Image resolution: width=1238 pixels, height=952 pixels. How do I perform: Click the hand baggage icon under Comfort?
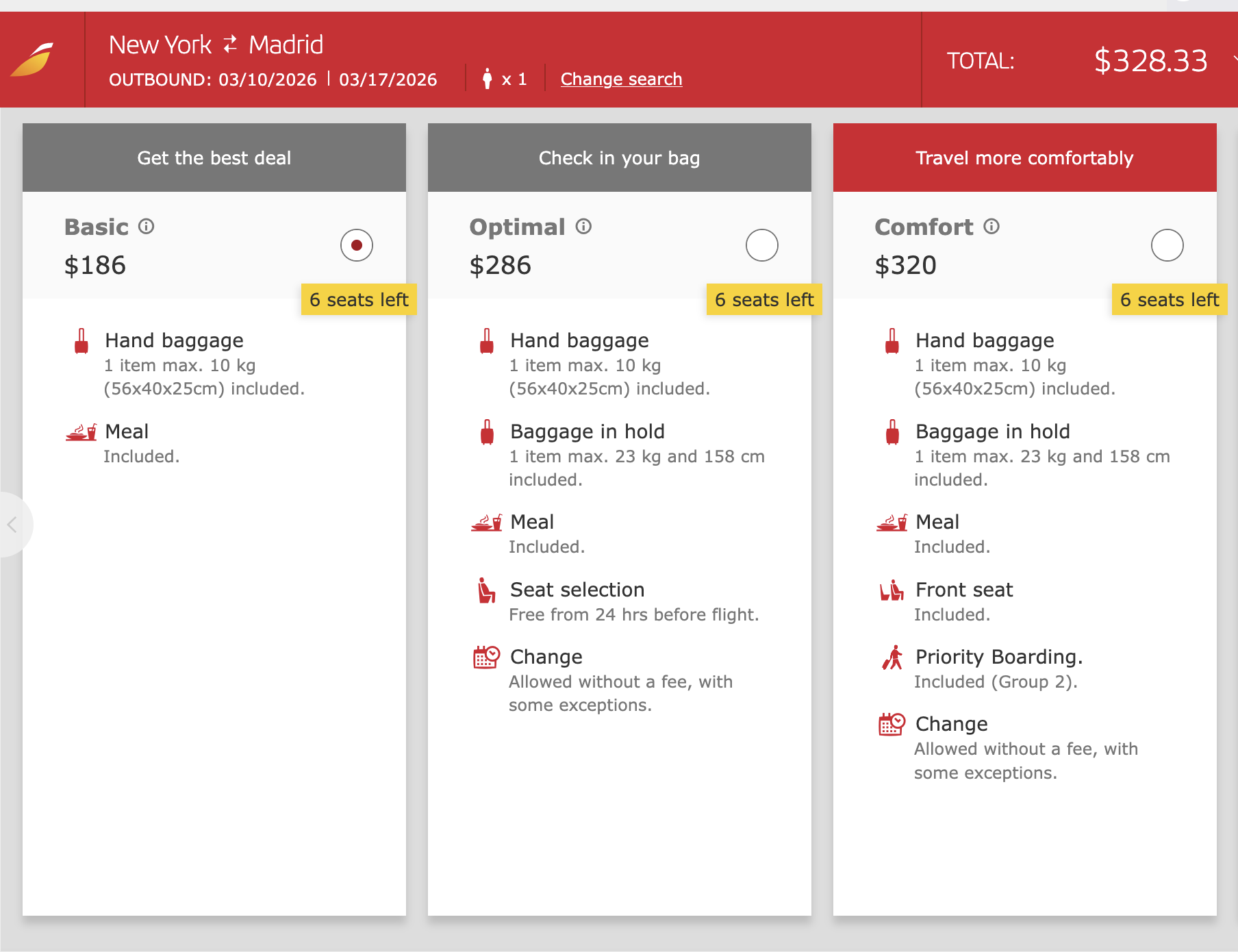pyautogui.click(x=892, y=340)
